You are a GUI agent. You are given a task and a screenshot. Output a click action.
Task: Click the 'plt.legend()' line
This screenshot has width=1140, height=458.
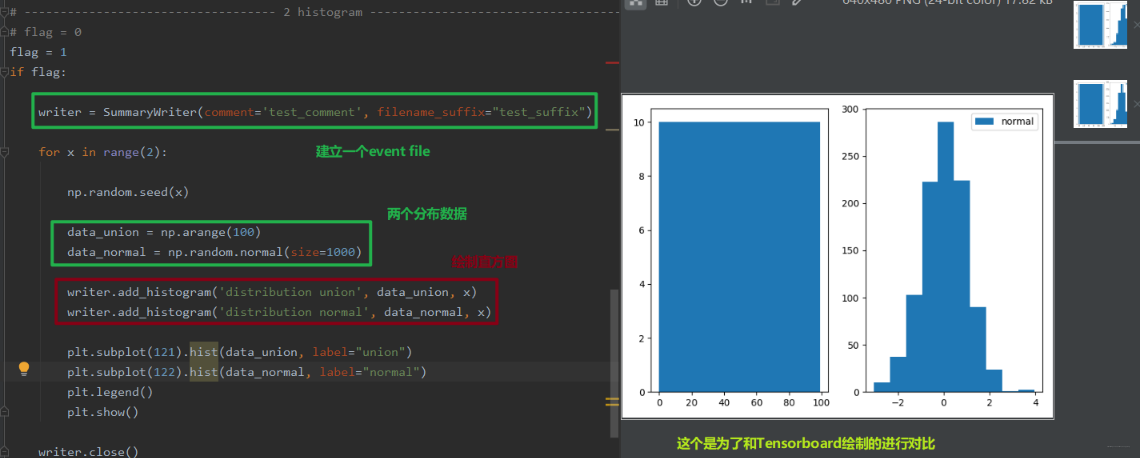coord(110,392)
